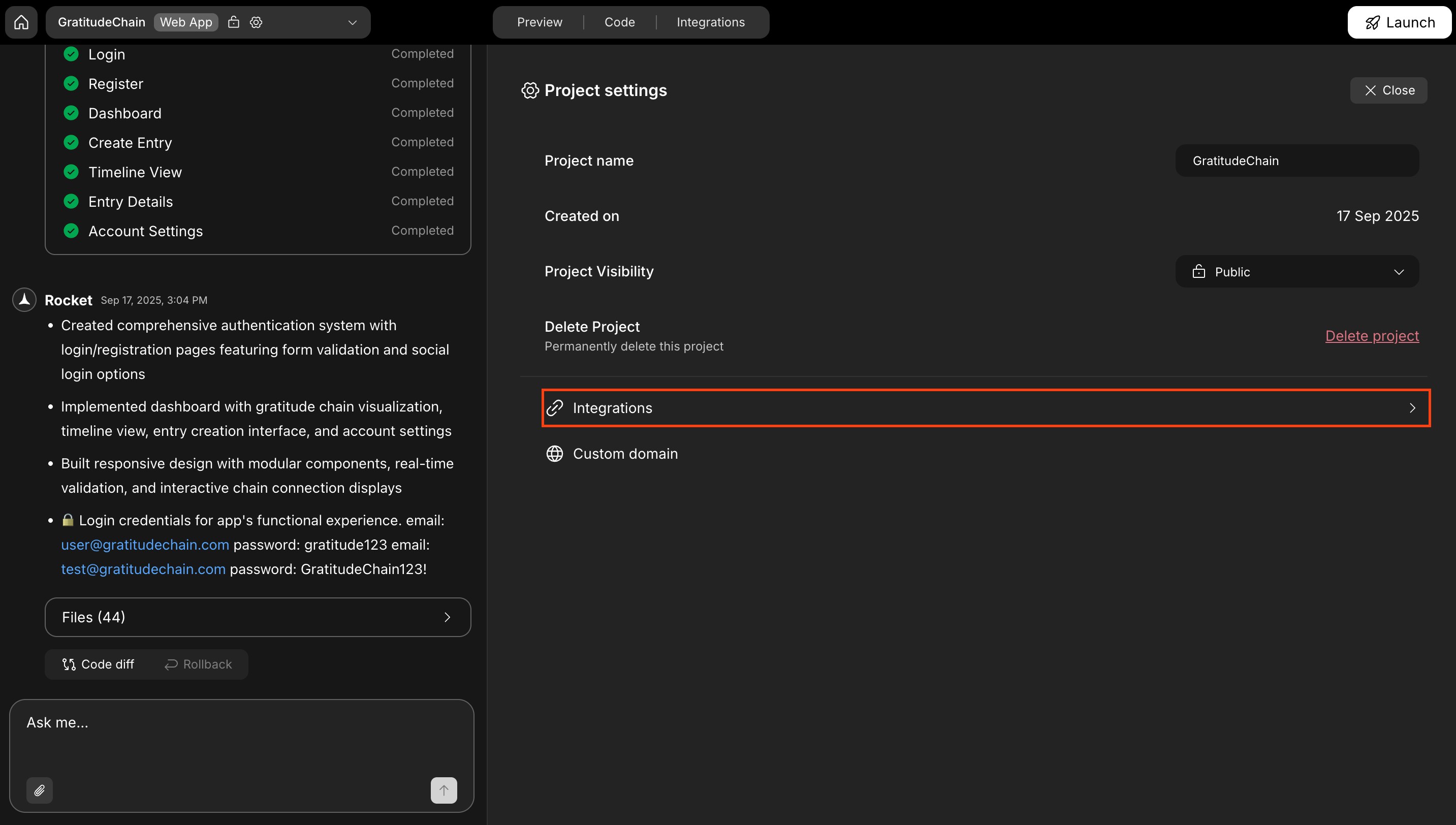The height and width of the screenshot is (825, 1456).
Task: Click the Home icon in top-left corner
Action: point(21,22)
